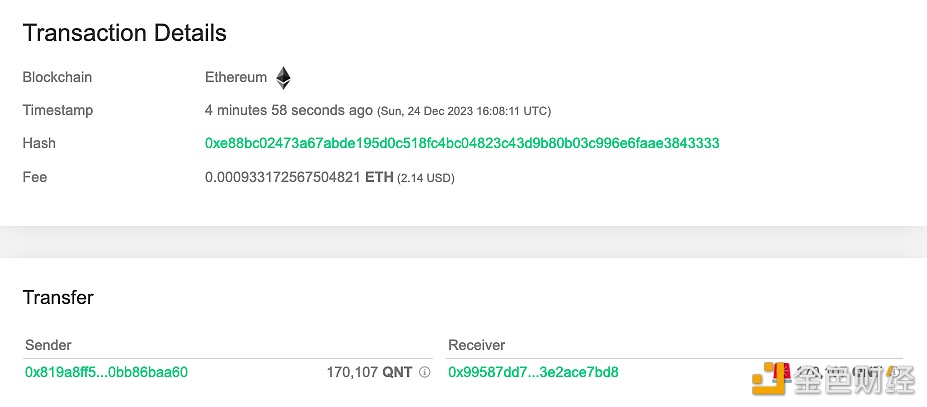Click the Timestamp field label

[58, 110]
